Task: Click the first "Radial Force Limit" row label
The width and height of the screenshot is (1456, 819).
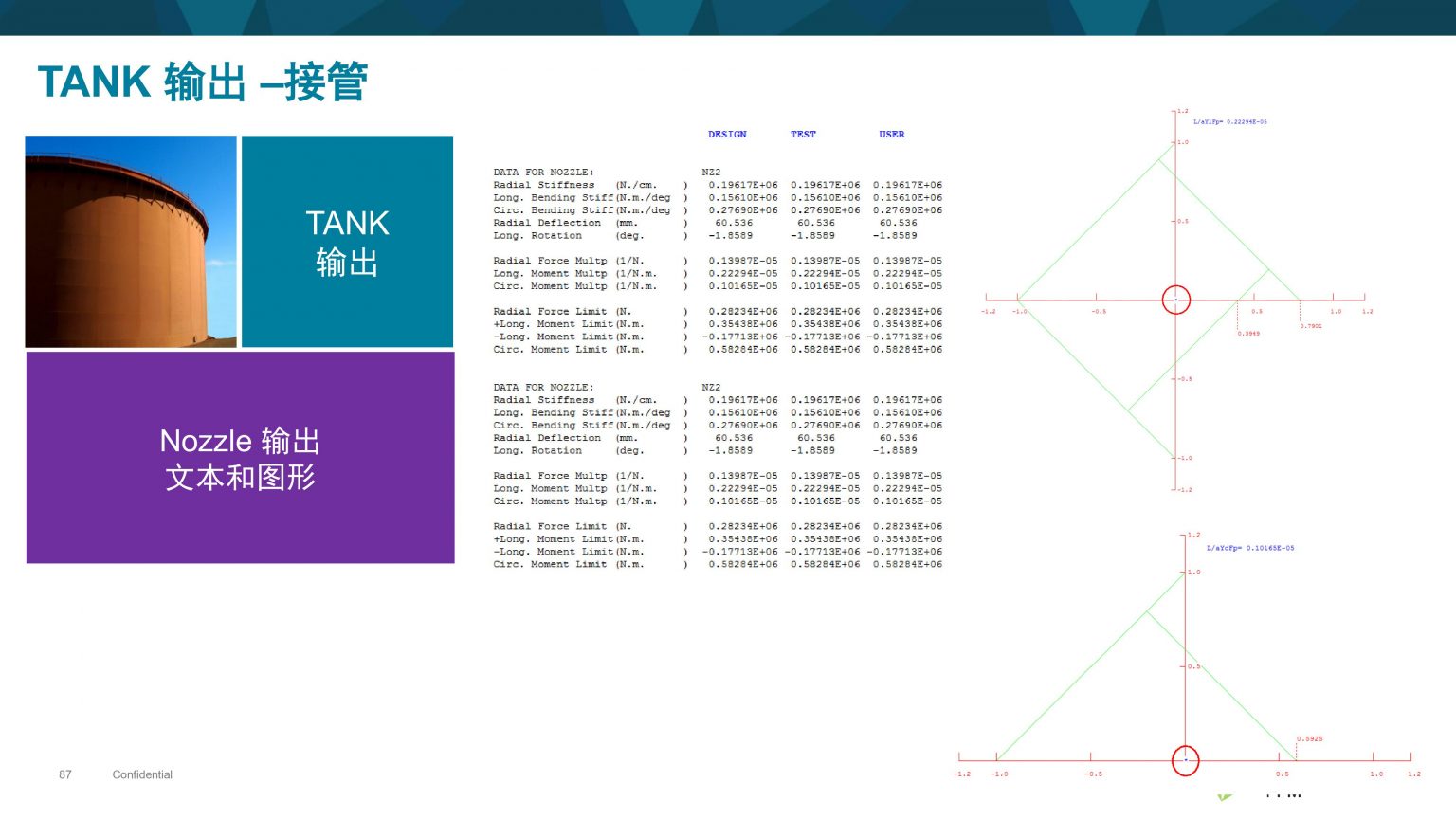Action: tap(550, 312)
